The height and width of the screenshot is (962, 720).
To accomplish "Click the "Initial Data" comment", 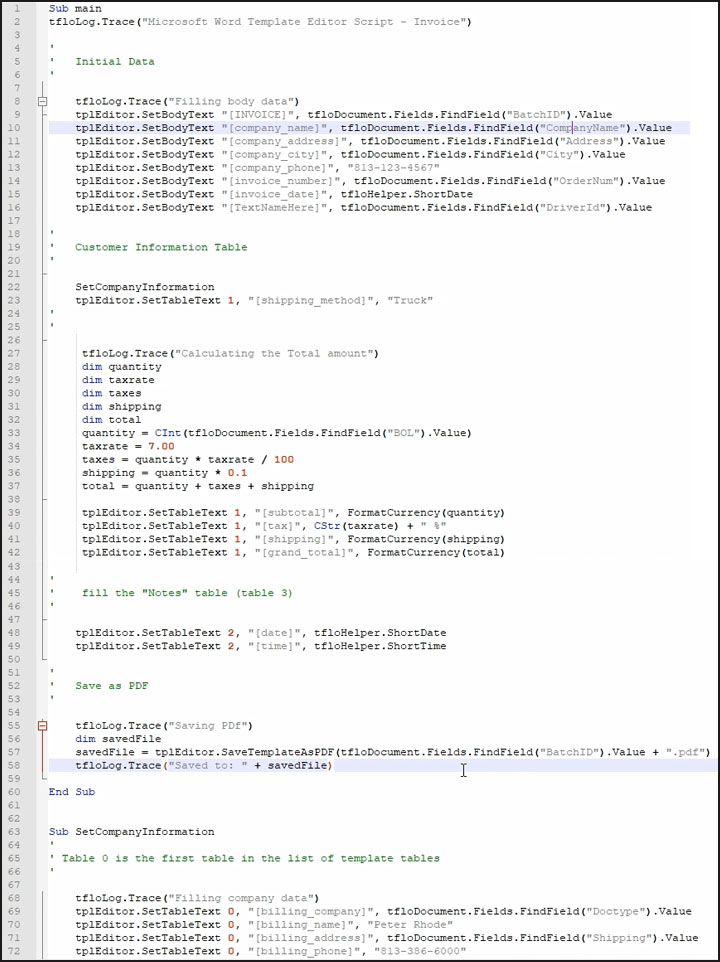I will tap(115, 61).
